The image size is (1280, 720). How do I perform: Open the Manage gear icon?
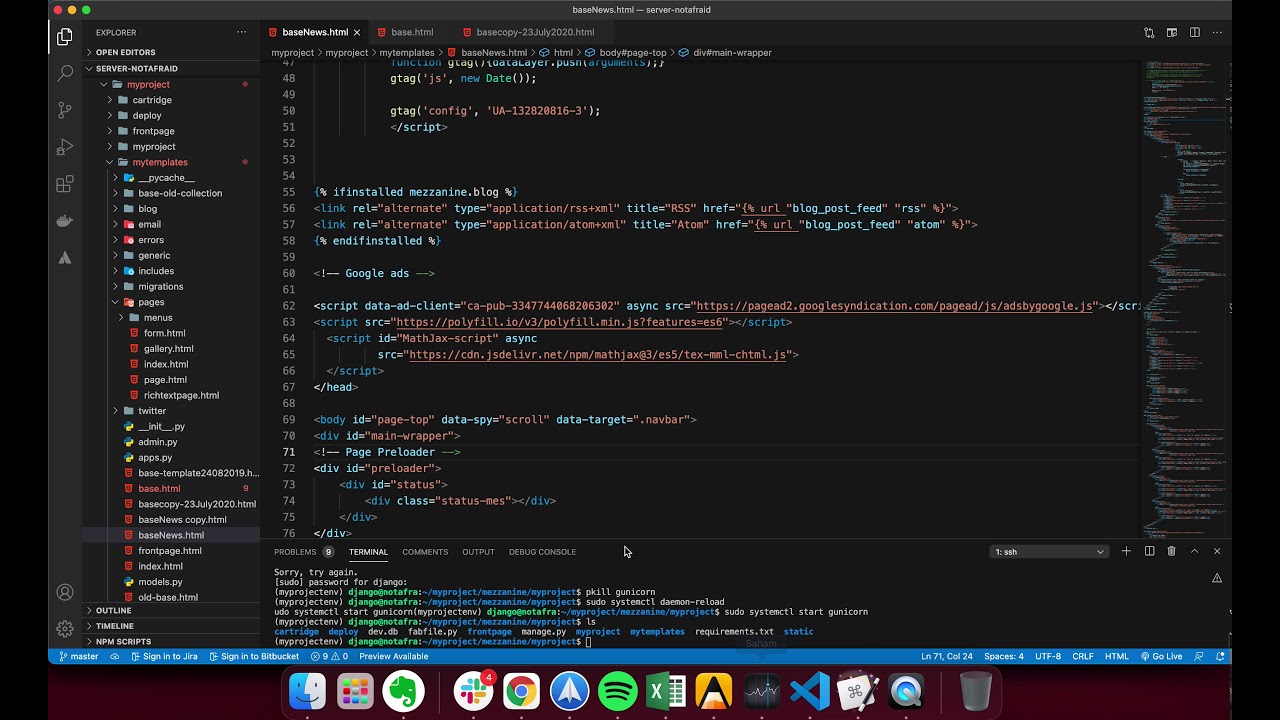pos(65,629)
